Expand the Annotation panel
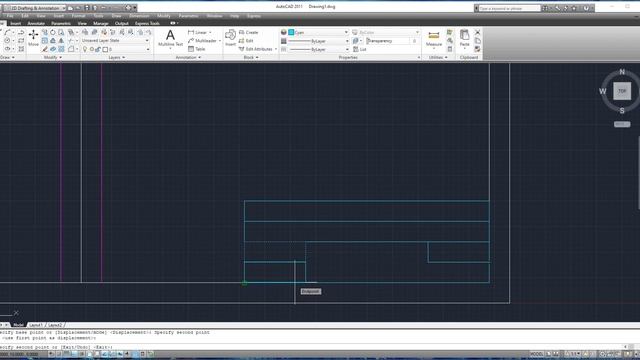640x360 pixels. [x=188, y=58]
